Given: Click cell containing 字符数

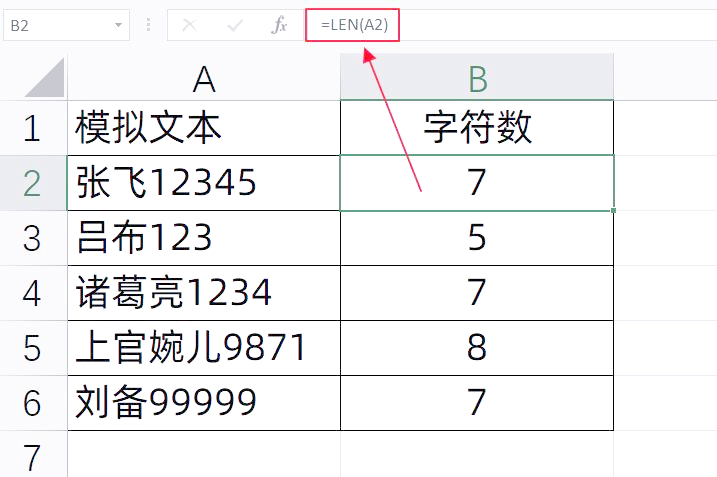Looking at the screenshot, I should (477, 128).
